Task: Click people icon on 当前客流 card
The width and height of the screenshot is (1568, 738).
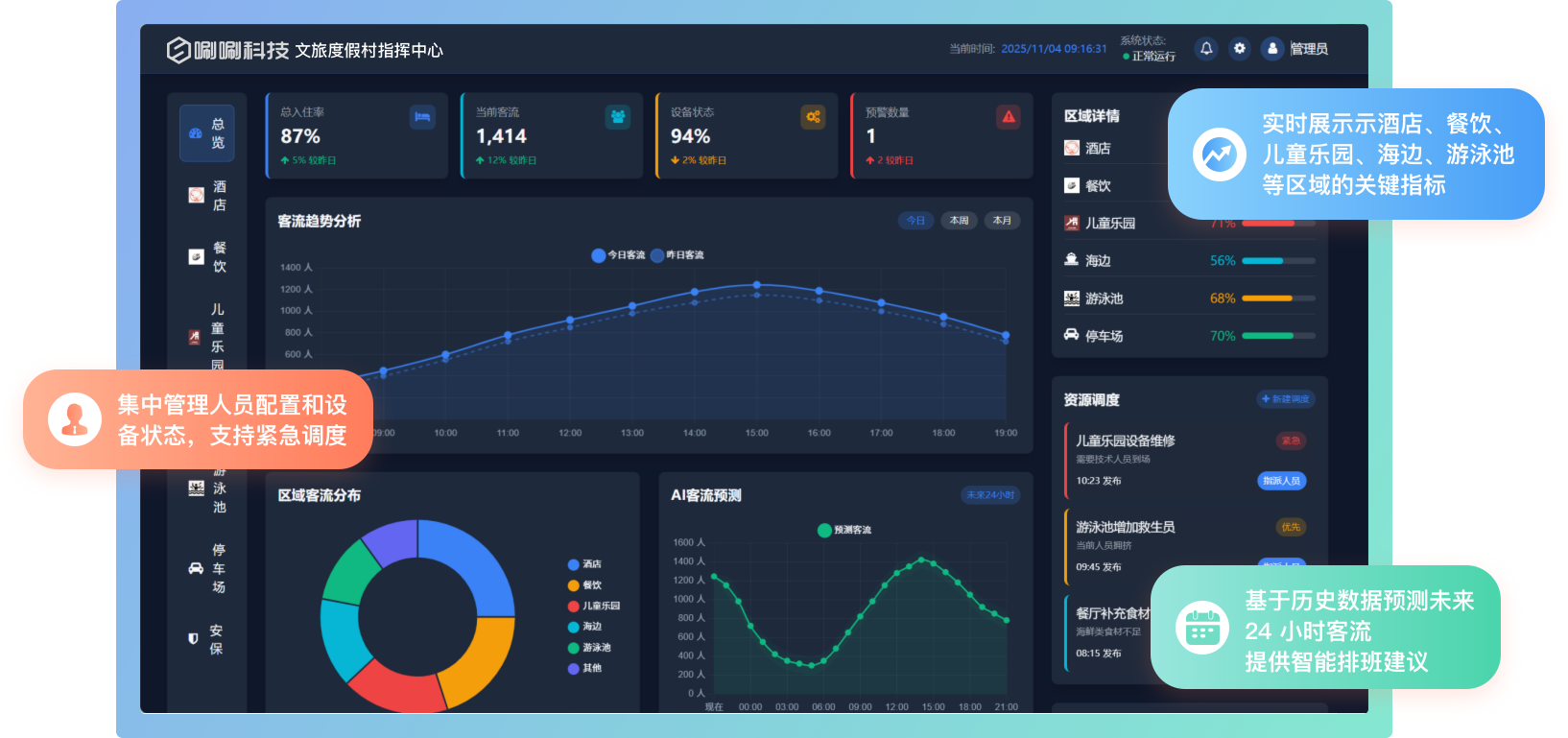Action: tap(618, 117)
